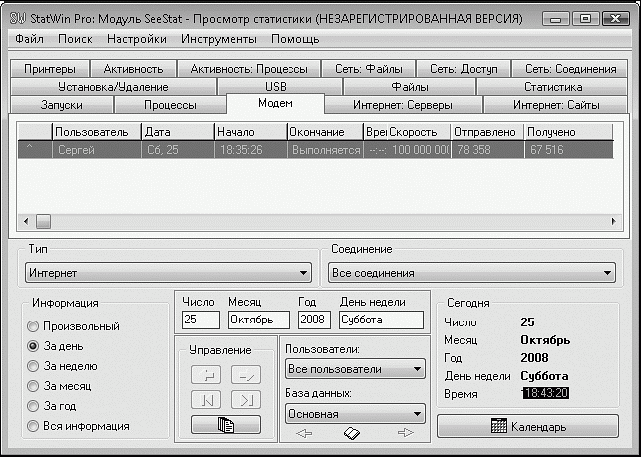Select the За месяц radio option

coord(34,386)
